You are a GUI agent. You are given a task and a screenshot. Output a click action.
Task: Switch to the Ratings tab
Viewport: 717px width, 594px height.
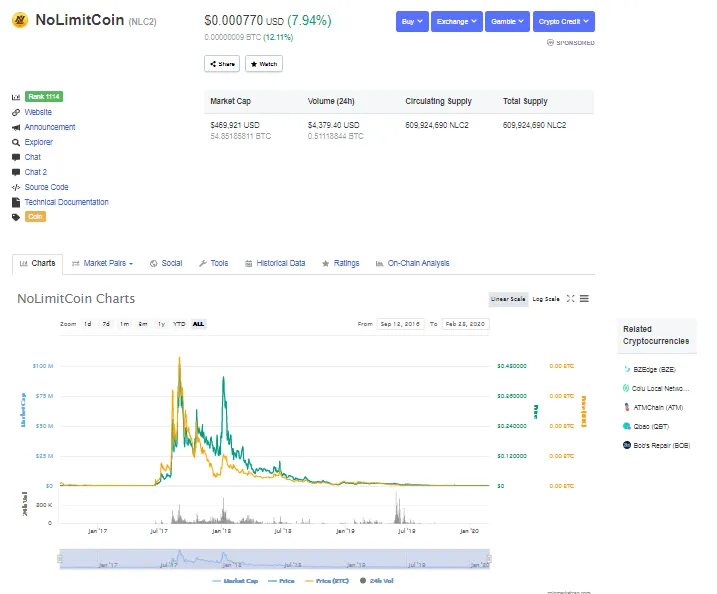click(341, 263)
